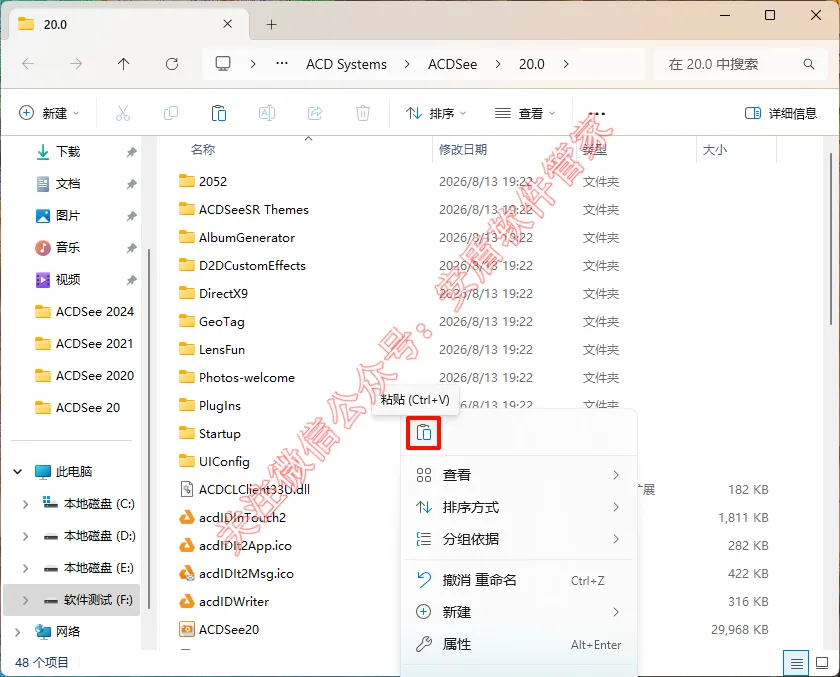The image size is (840, 677).
Task: Open the View dropdown in toolbar
Action: coord(524,113)
